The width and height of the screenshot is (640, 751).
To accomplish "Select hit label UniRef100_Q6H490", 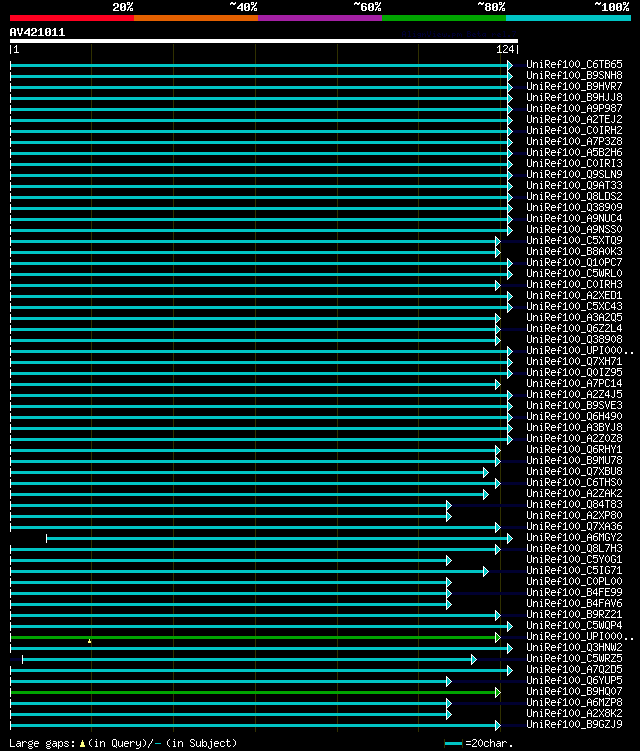I will click(x=574, y=417).
